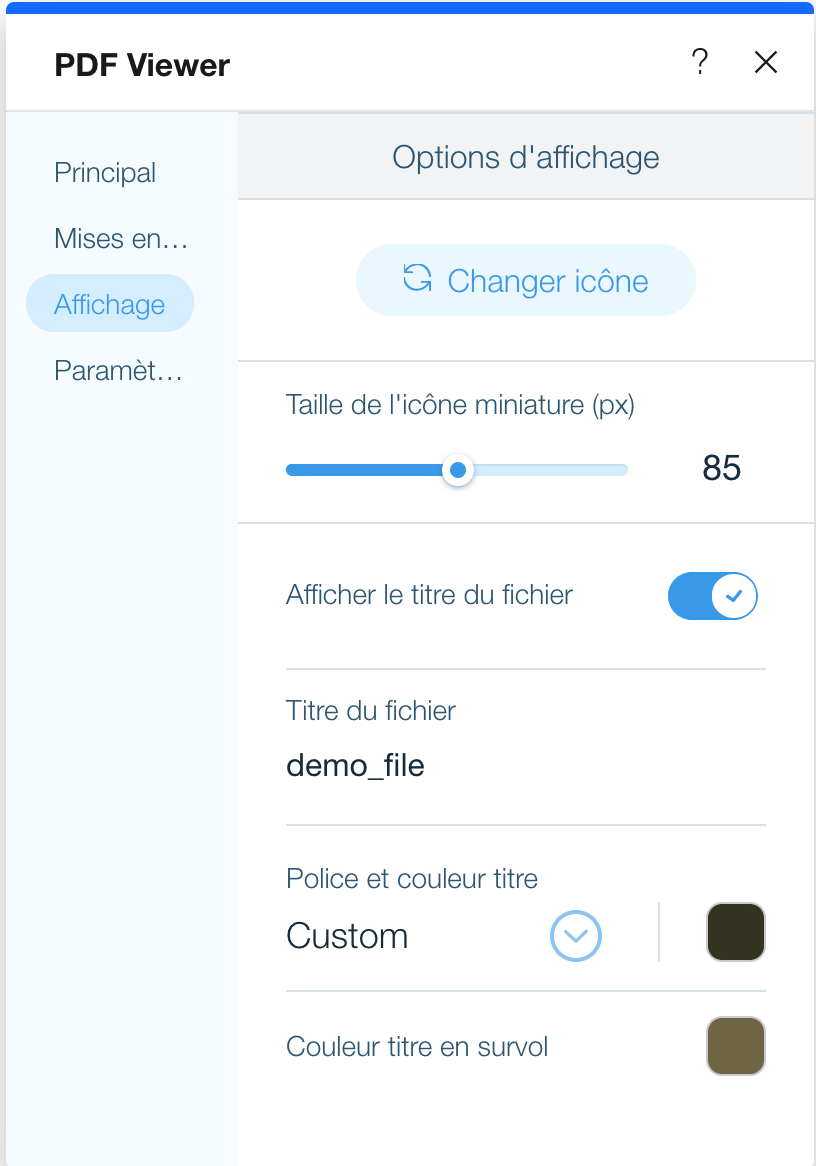Open the Paramètres section
This screenshot has height=1166, width=816.
coord(118,371)
